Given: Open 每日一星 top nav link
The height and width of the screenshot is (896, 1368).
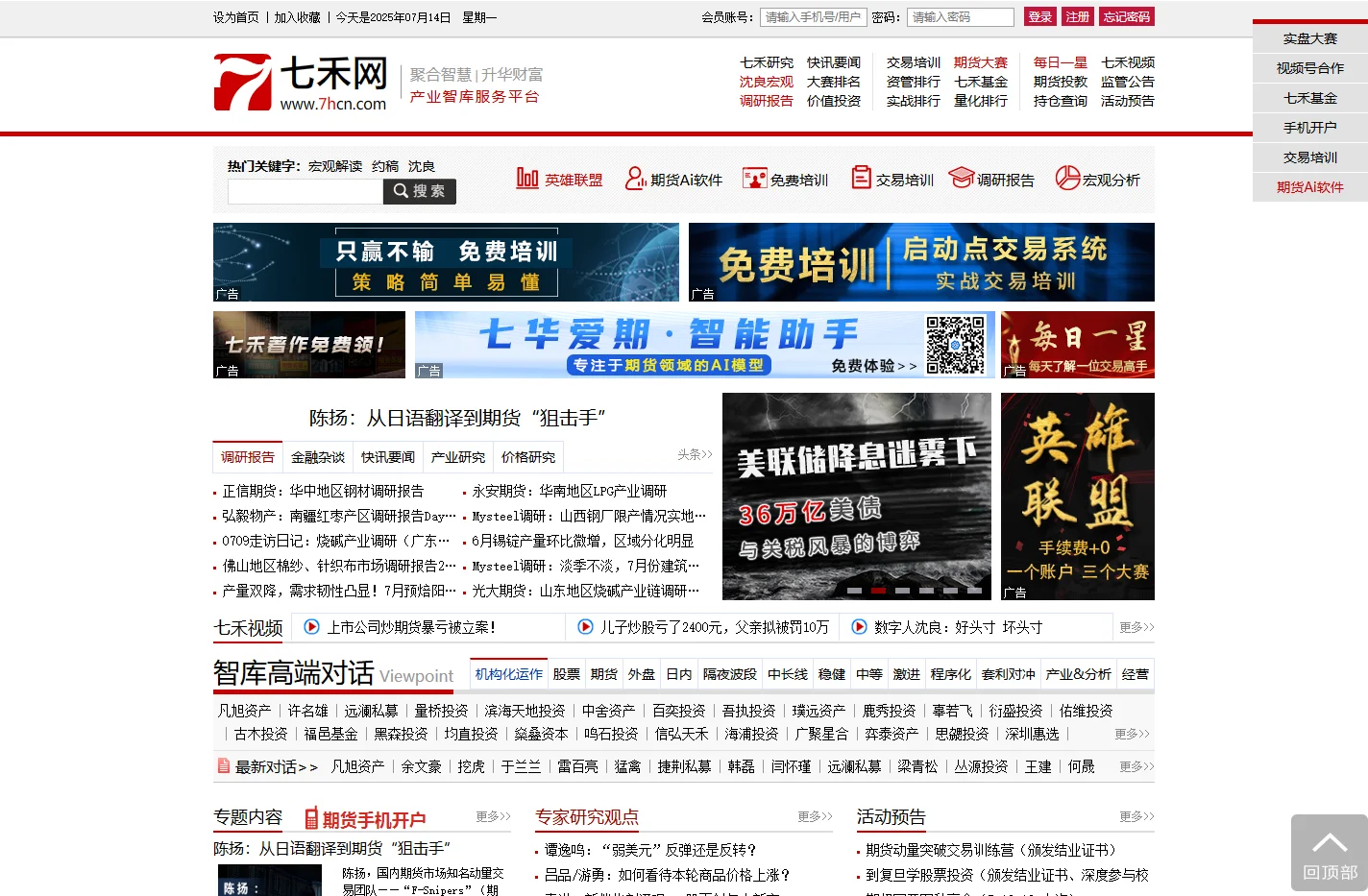Looking at the screenshot, I should 1061,62.
